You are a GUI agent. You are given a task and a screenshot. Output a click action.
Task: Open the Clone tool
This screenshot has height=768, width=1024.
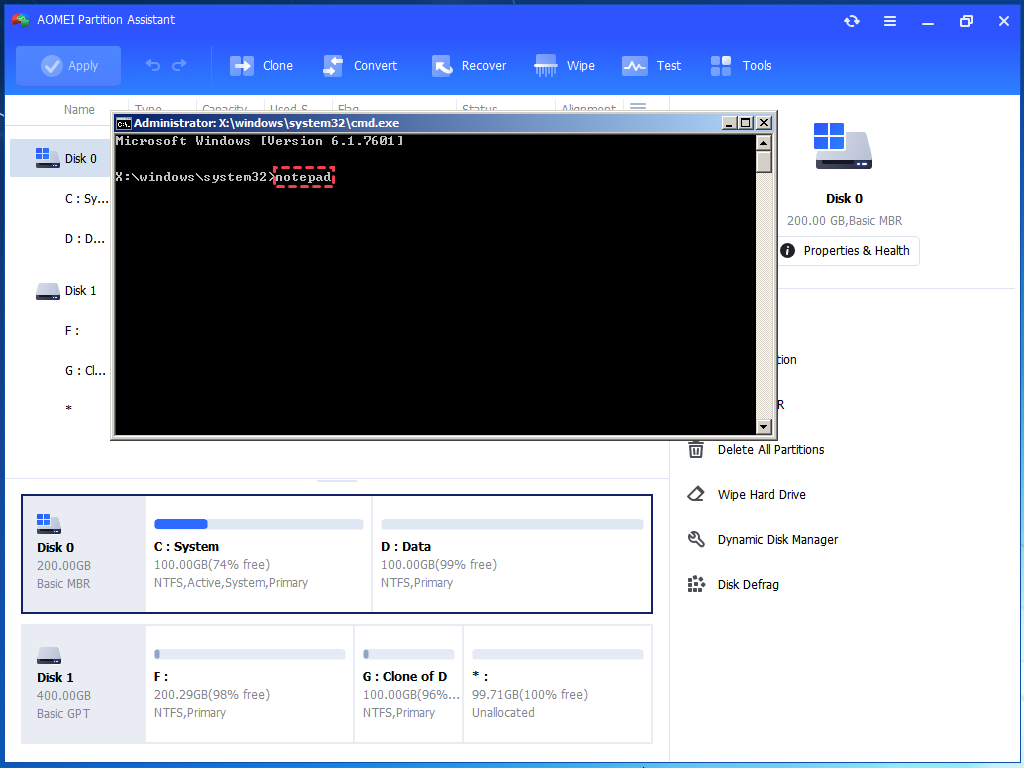point(261,66)
